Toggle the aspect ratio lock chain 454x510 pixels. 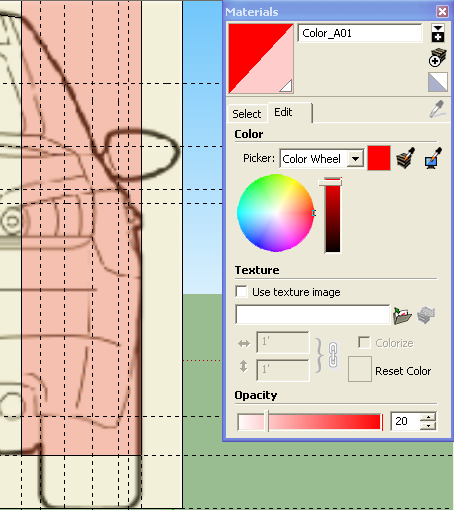(333, 355)
